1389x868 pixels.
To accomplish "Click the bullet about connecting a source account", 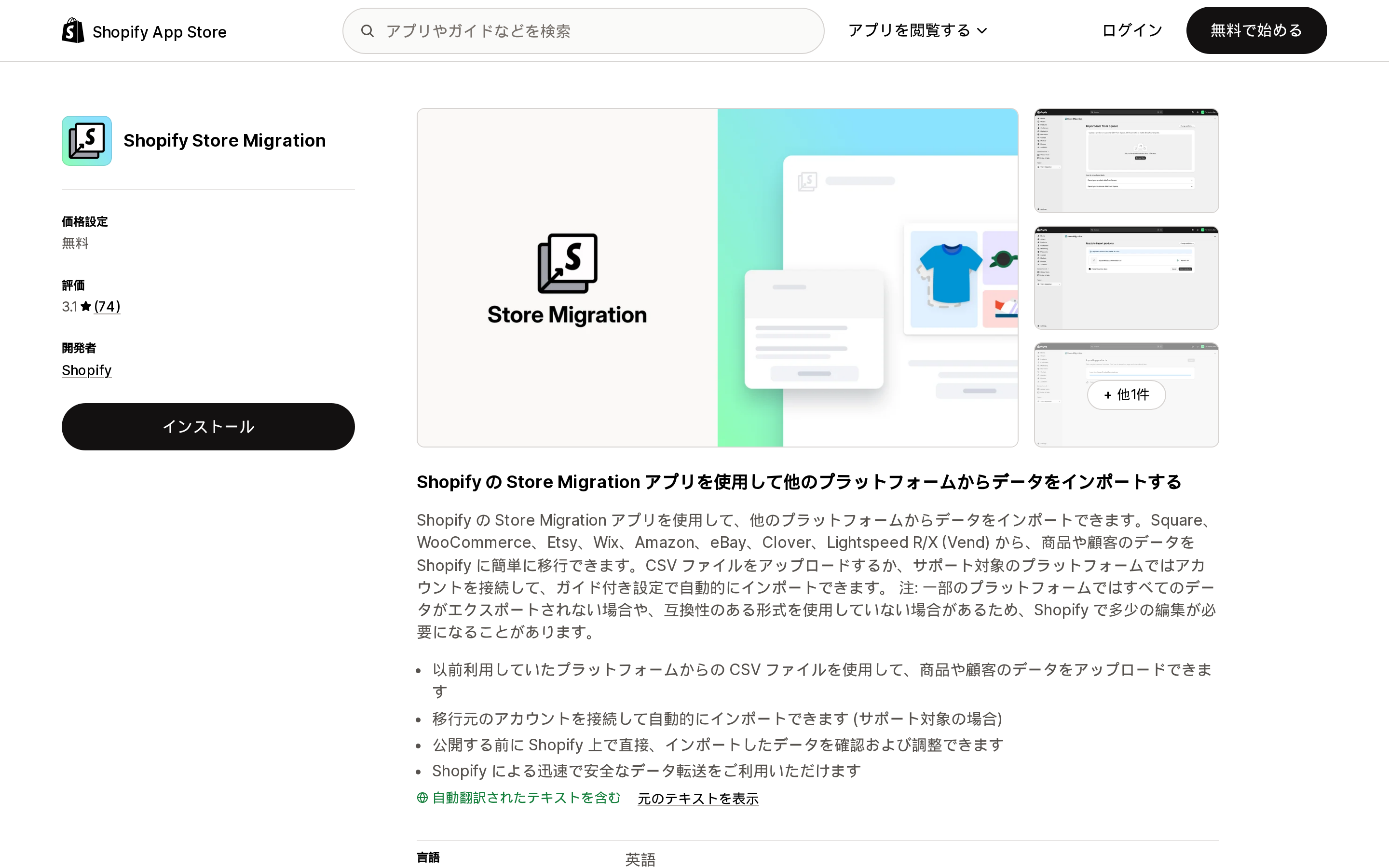I will pyautogui.click(x=717, y=719).
